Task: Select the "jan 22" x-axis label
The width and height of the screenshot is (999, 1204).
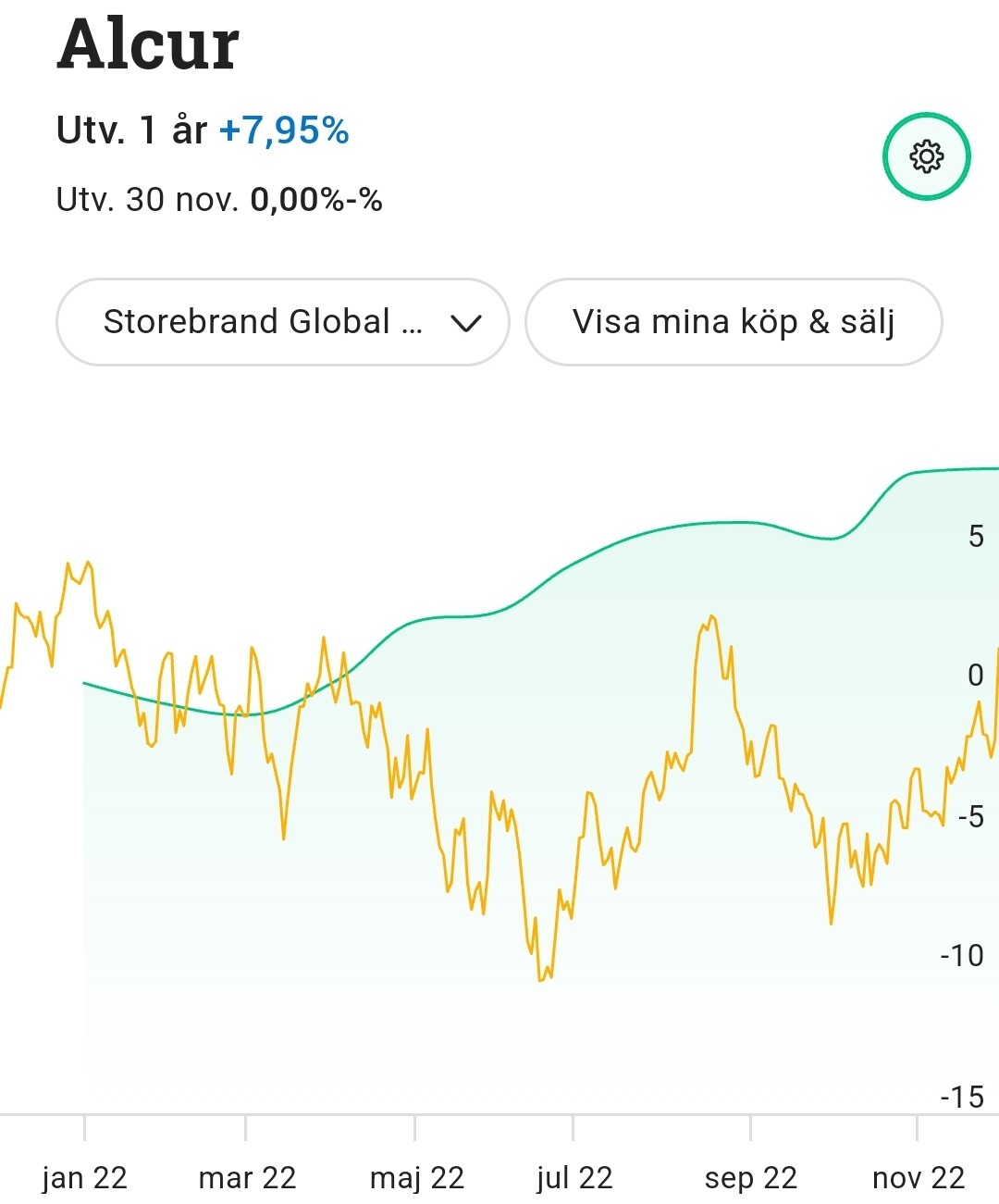Action: [84, 1177]
